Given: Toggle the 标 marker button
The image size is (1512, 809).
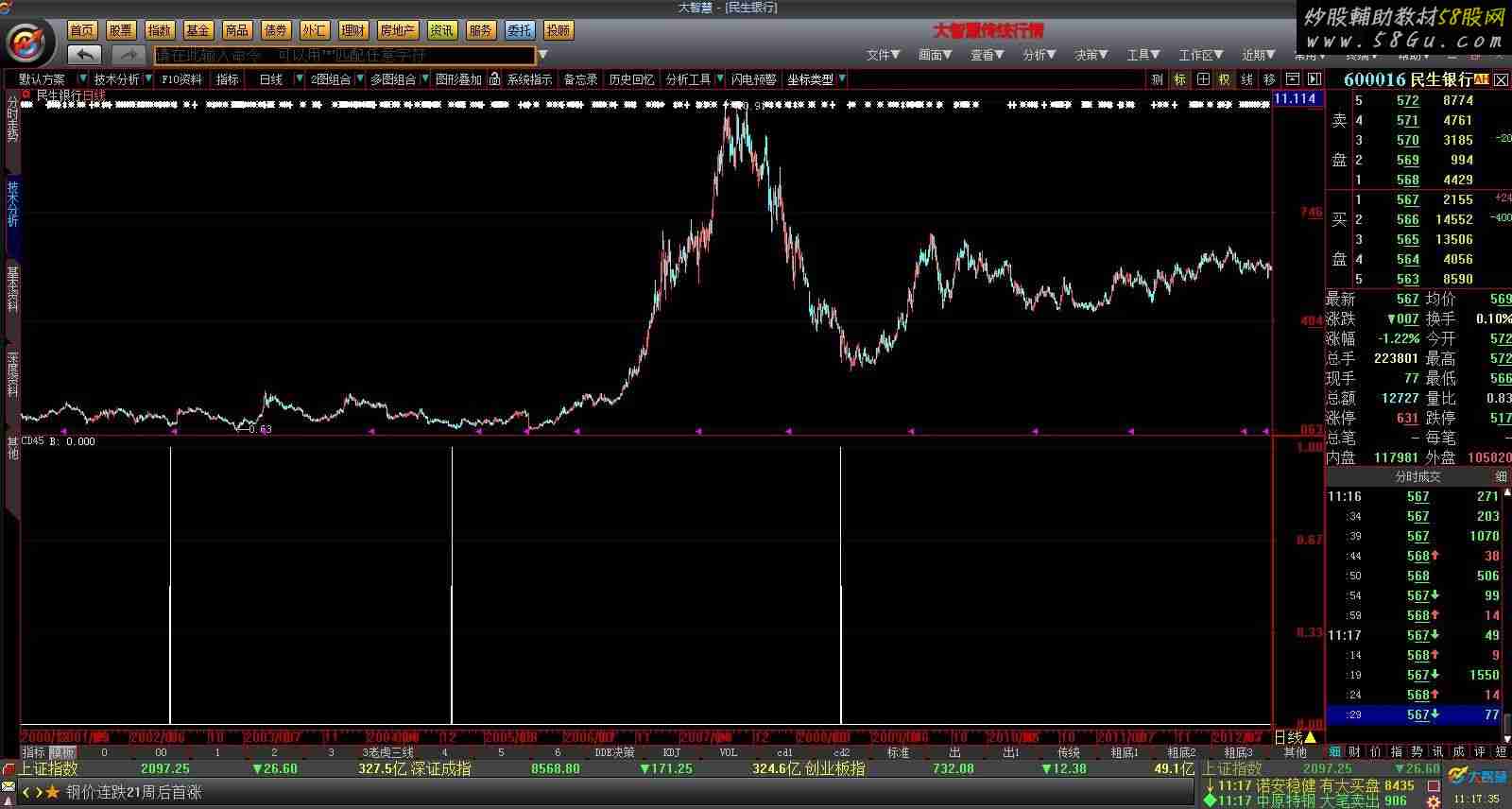Looking at the screenshot, I should pos(1179,79).
